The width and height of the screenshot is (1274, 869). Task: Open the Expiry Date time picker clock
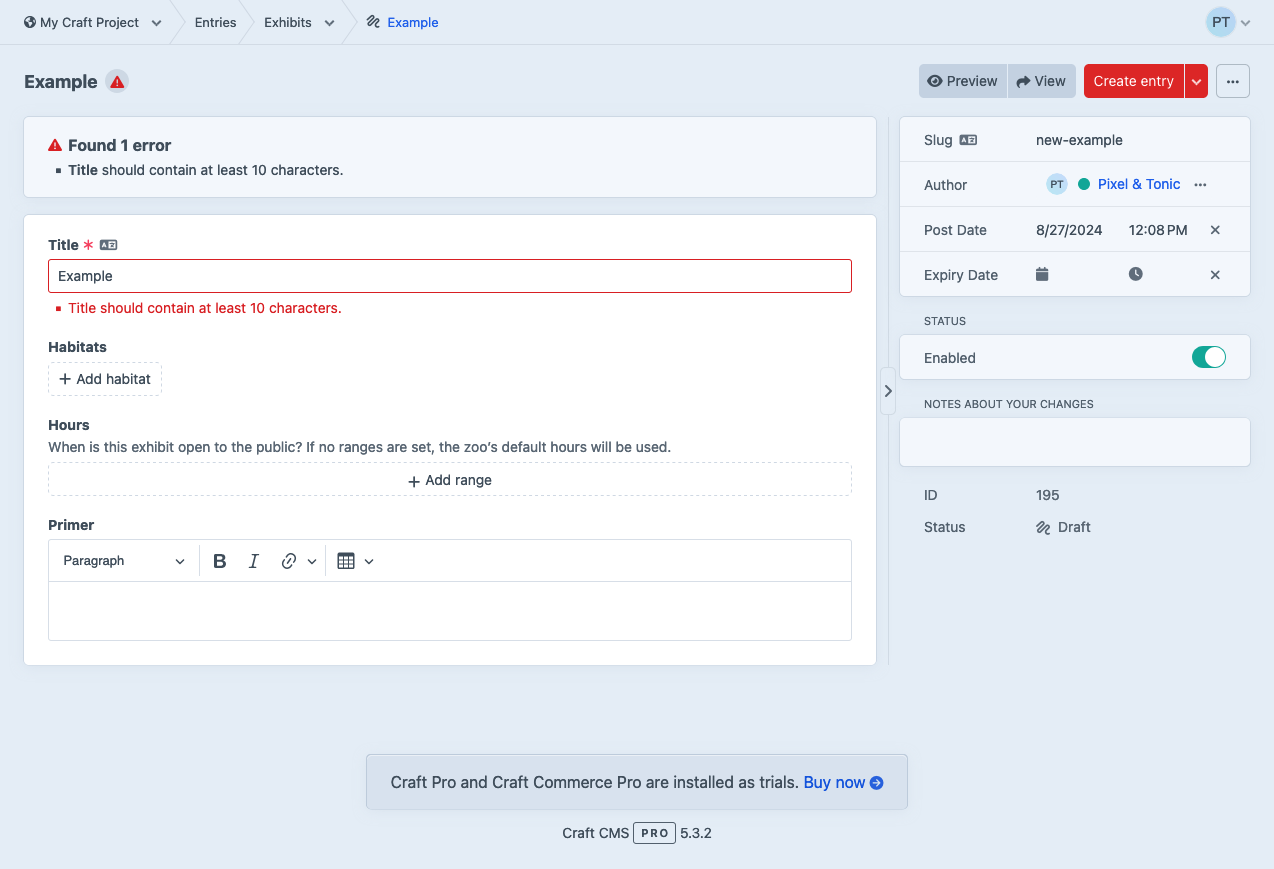click(1136, 274)
